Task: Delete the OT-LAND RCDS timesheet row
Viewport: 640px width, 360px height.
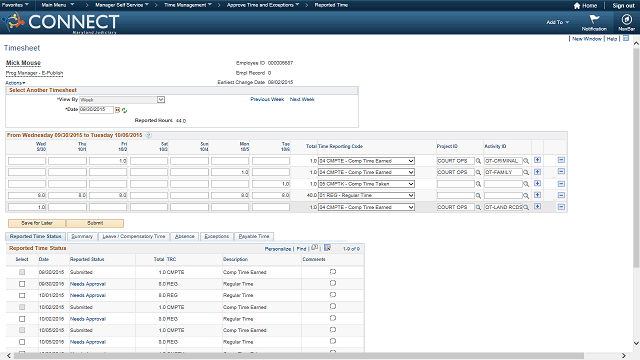Action: 561,207
